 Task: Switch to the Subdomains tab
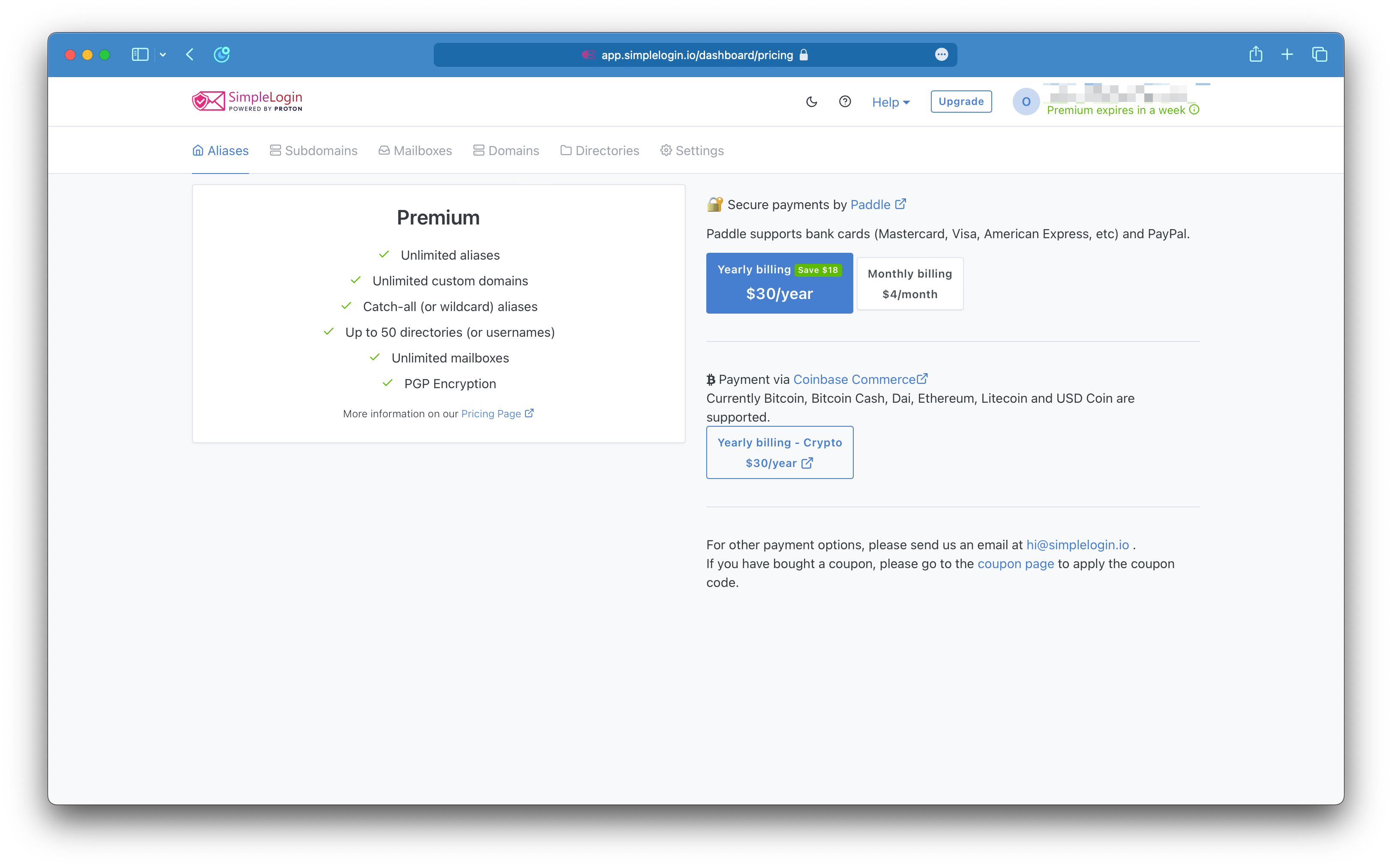(x=314, y=150)
